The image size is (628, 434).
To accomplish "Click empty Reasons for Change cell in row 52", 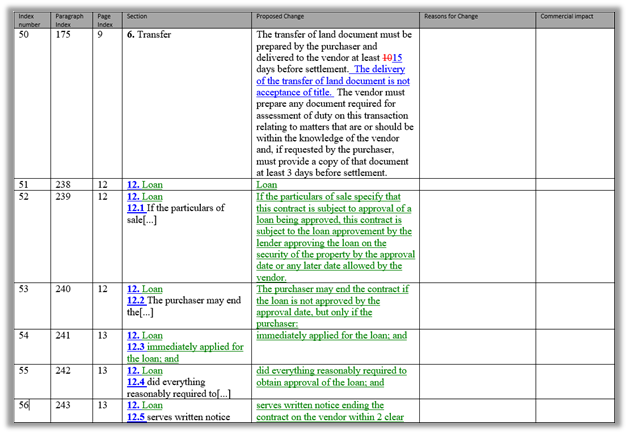I will (477, 237).
